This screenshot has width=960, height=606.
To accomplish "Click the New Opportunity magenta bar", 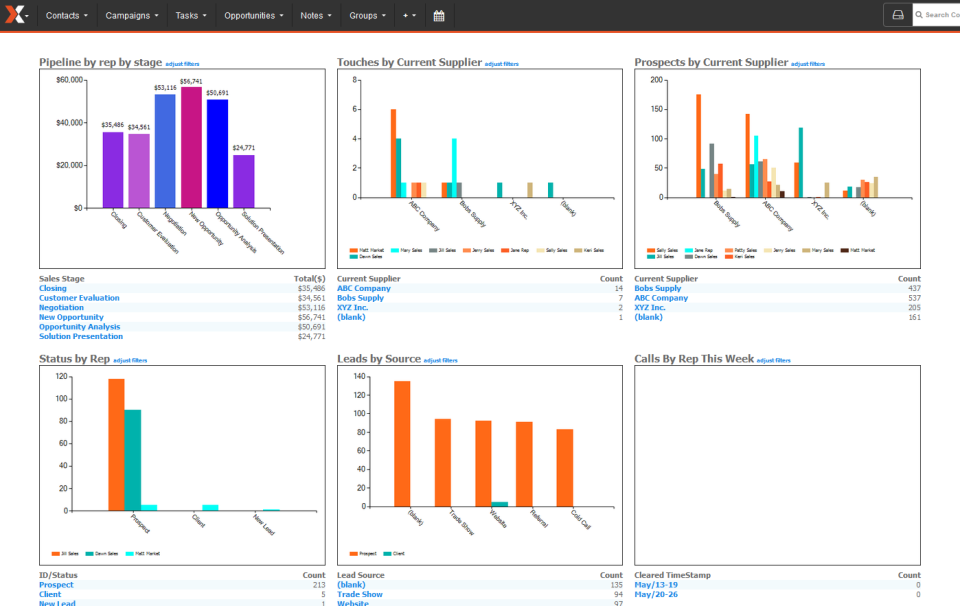I will [x=191, y=148].
